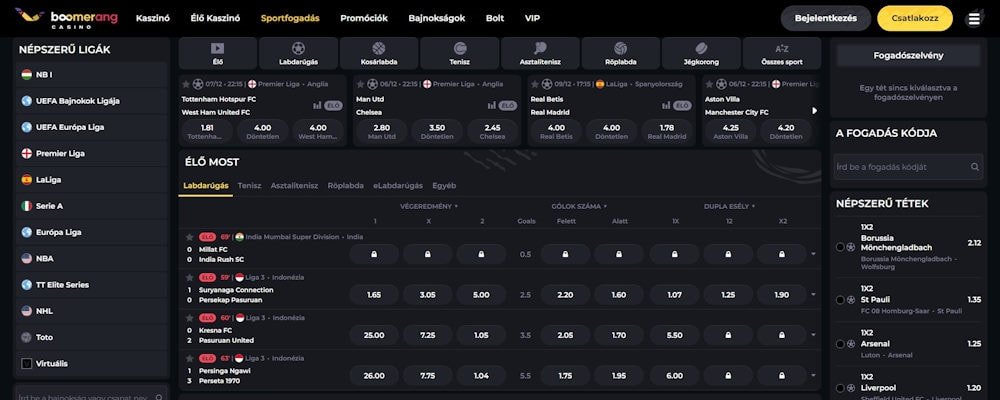This screenshot has height=400, width=1000.
Task: Expand more markets for Kresna FC row
Action: pyautogui.click(x=813, y=335)
